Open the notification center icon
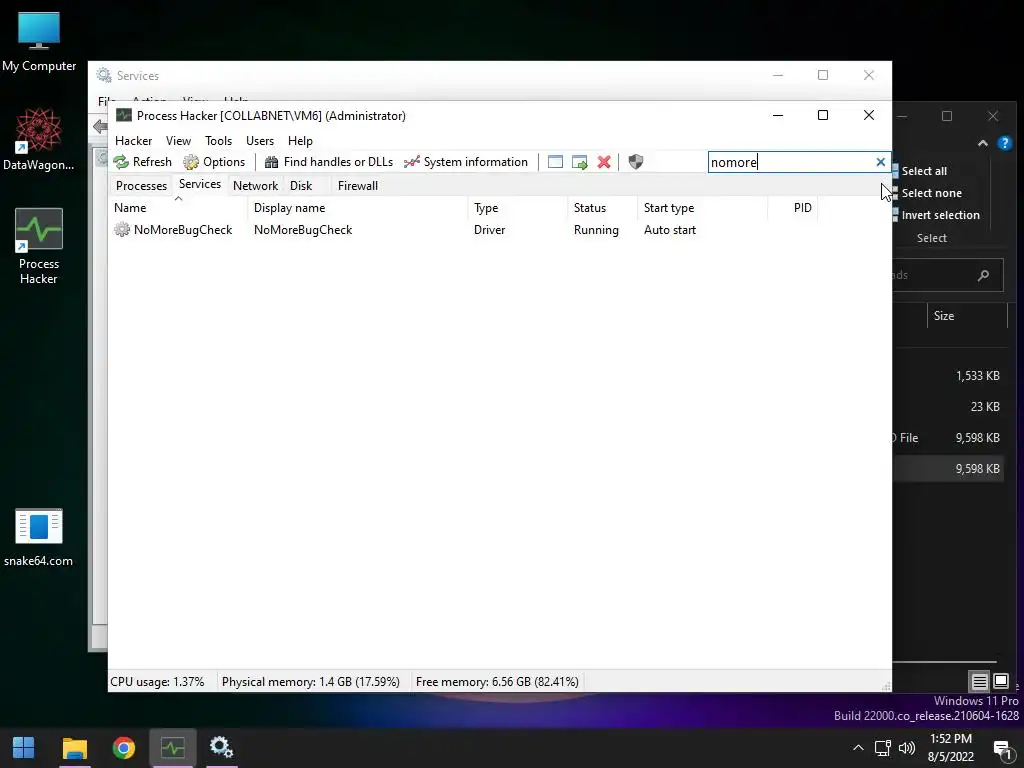 click(x=1002, y=748)
